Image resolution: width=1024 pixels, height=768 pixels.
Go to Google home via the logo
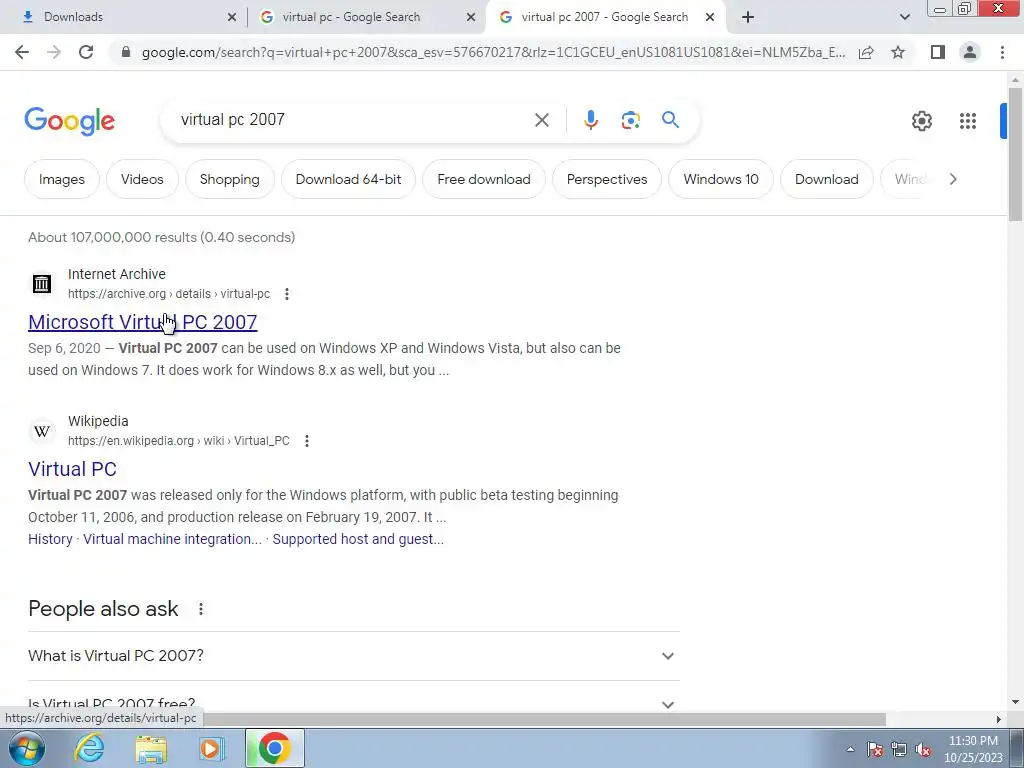pyautogui.click(x=70, y=121)
